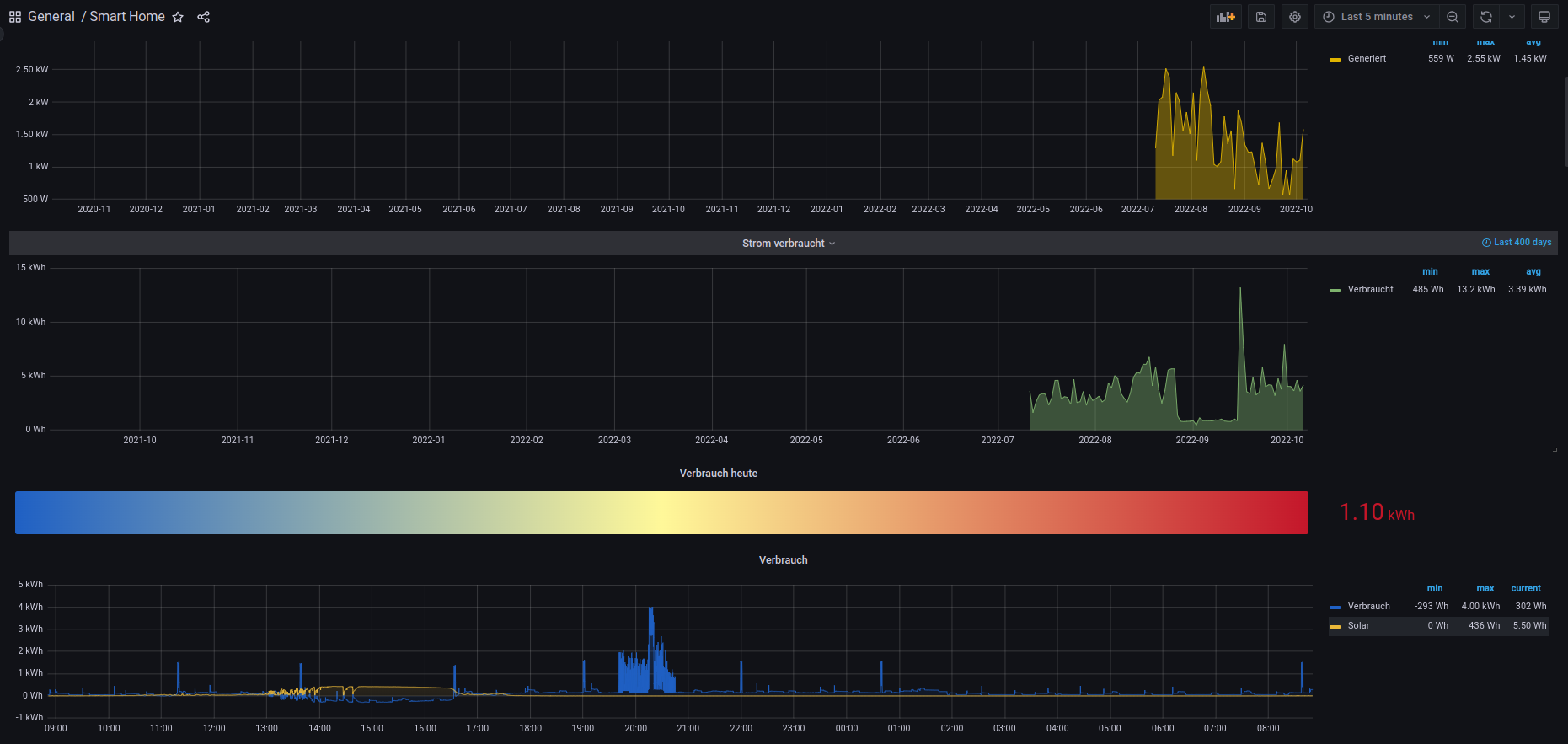
Task: Star the Smart Home dashboard
Action: [178, 17]
